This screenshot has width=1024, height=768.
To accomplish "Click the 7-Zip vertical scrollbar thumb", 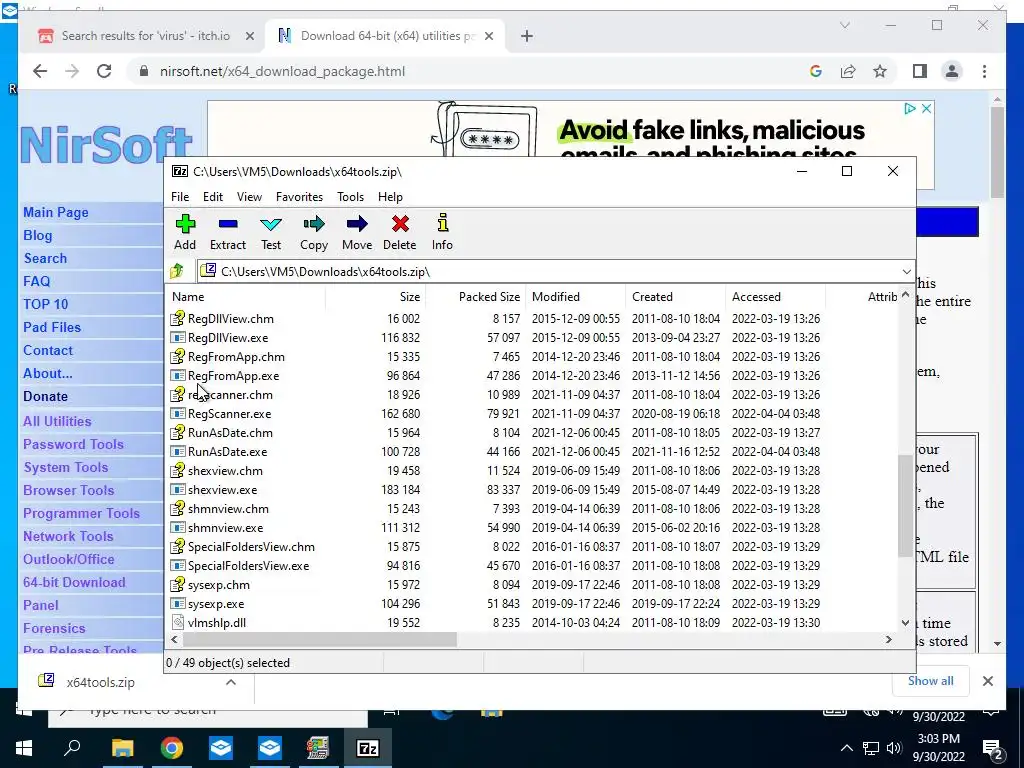I will pos(905,506).
